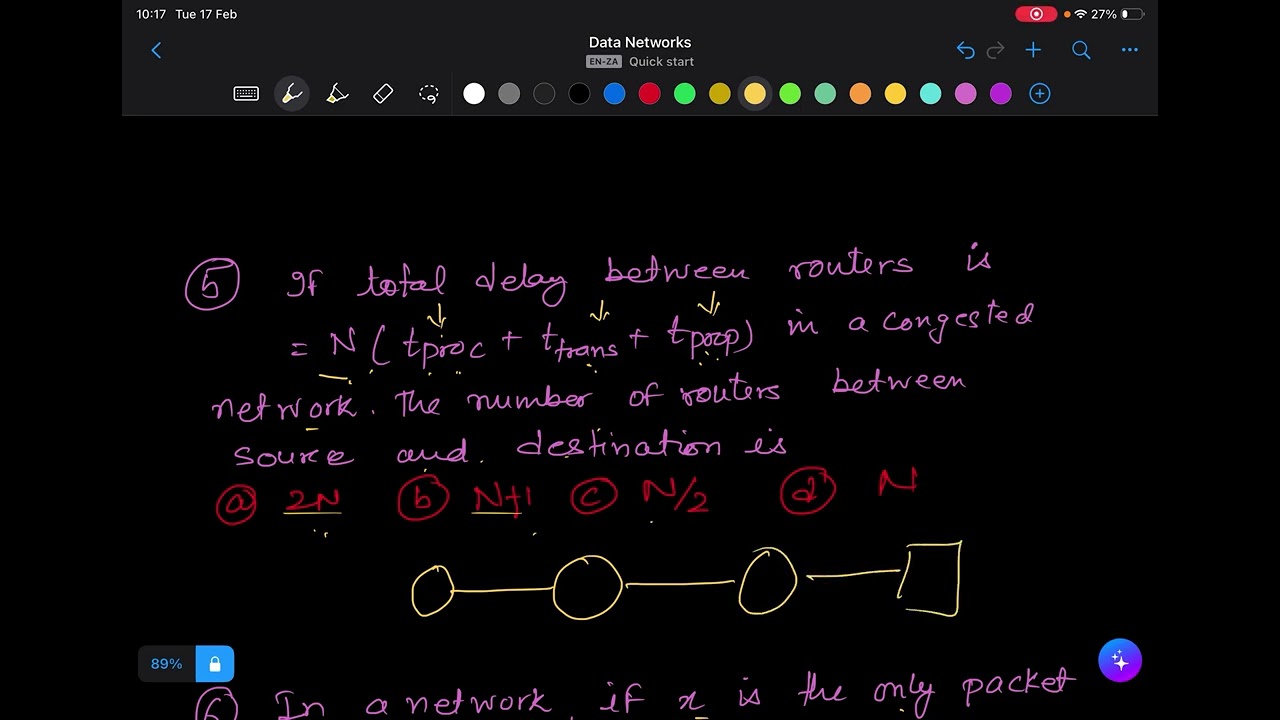
Task: Pick the white color swatch
Action: 474,94
